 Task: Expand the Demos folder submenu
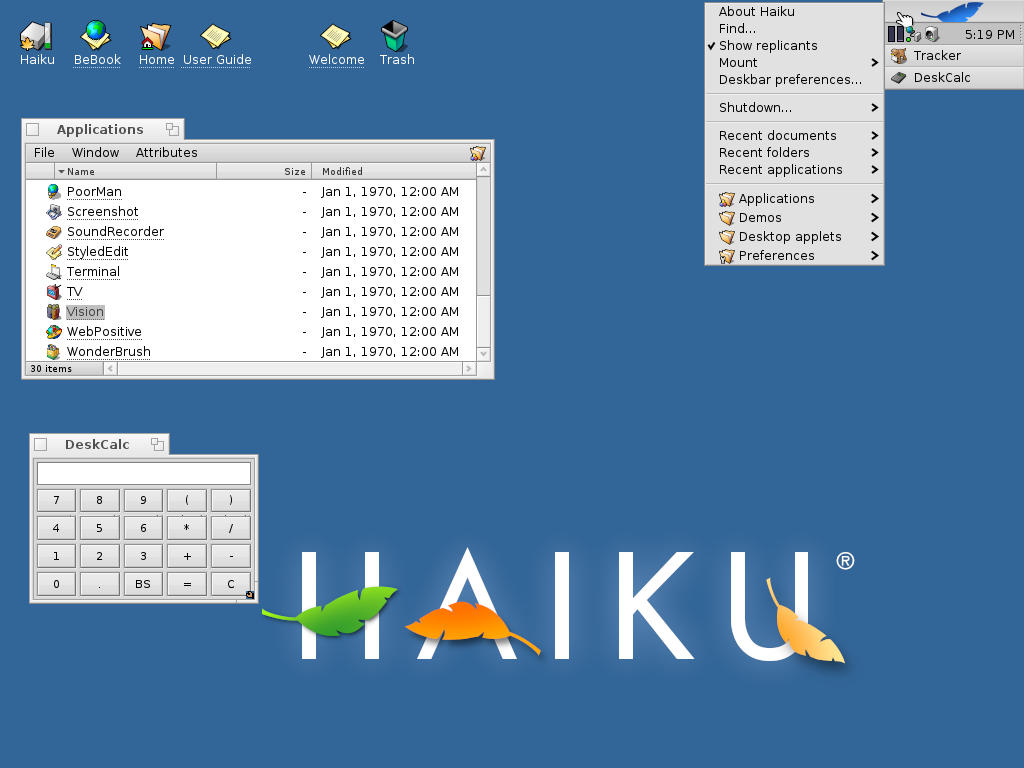click(794, 217)
